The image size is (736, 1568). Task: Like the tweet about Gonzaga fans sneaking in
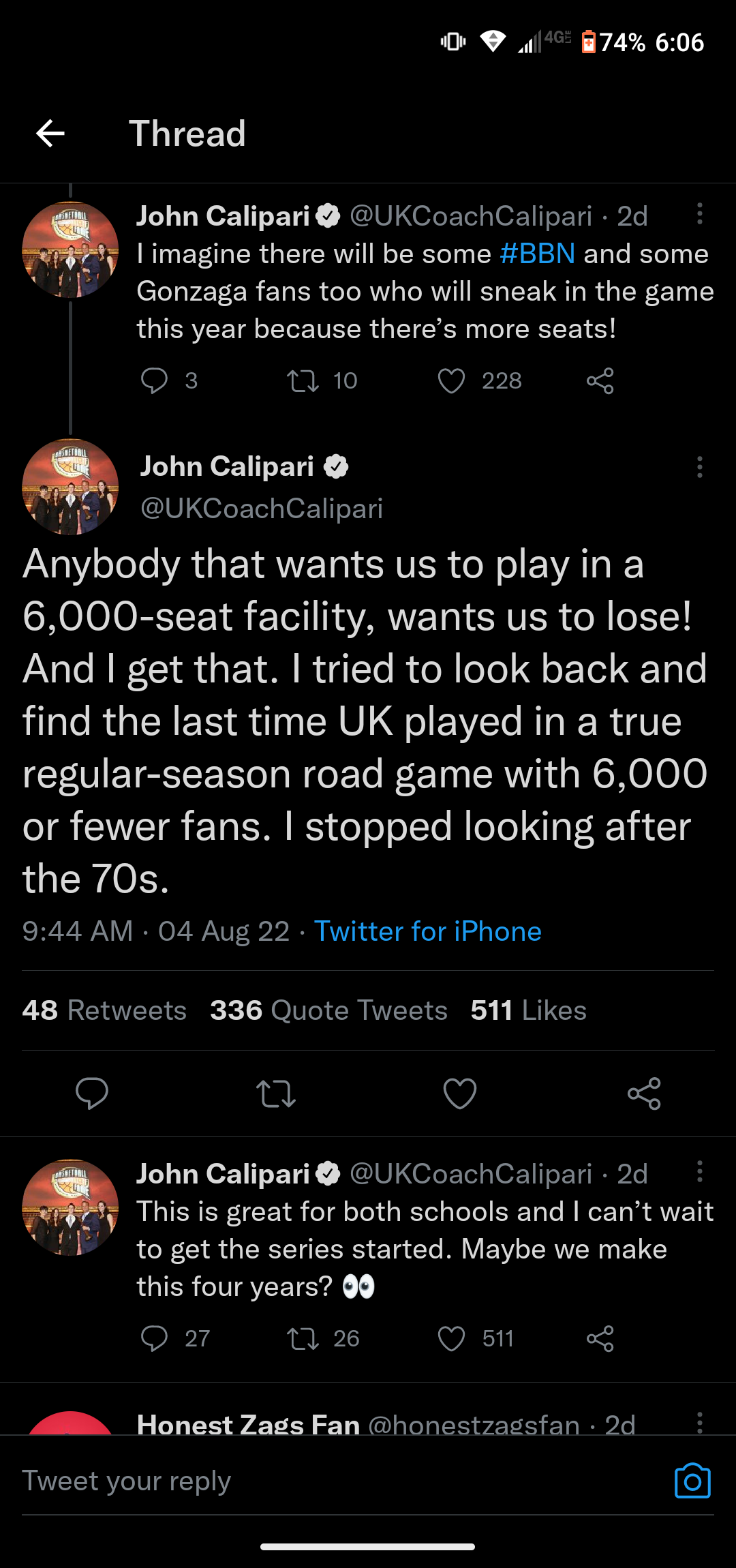pyautogui.click(x=451, y=381)
